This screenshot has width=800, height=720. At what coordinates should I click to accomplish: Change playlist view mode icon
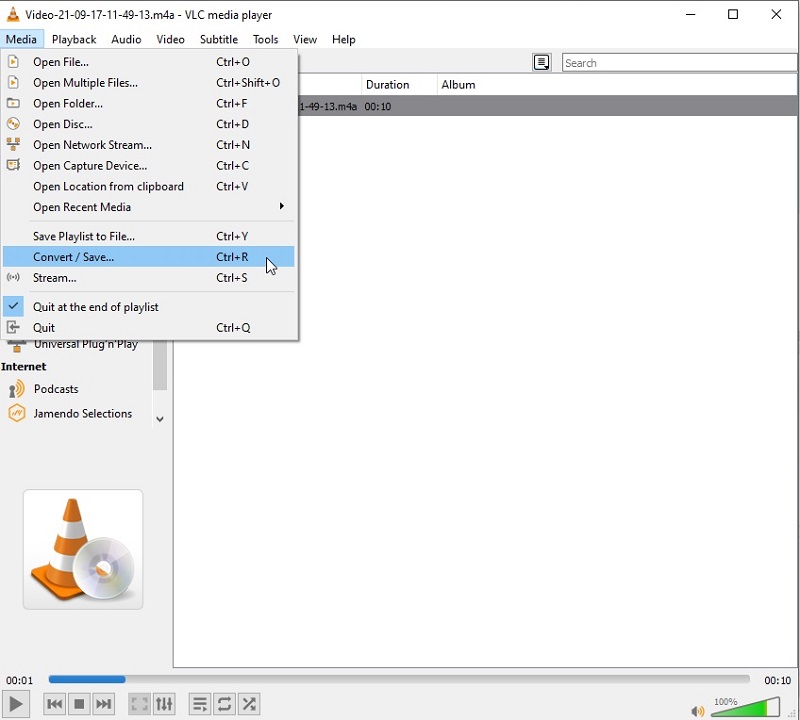coord(541,63)
